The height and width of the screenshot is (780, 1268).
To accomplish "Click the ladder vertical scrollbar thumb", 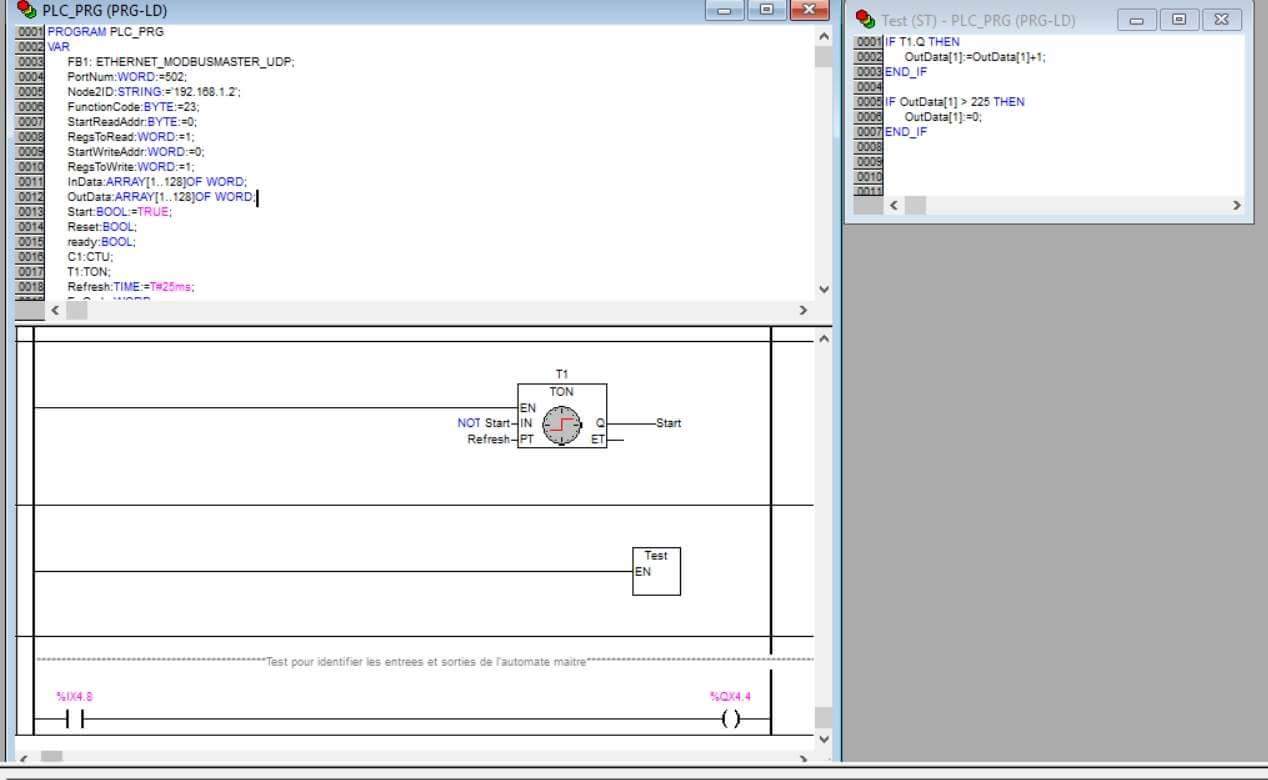I will click(x=823, y=717).
